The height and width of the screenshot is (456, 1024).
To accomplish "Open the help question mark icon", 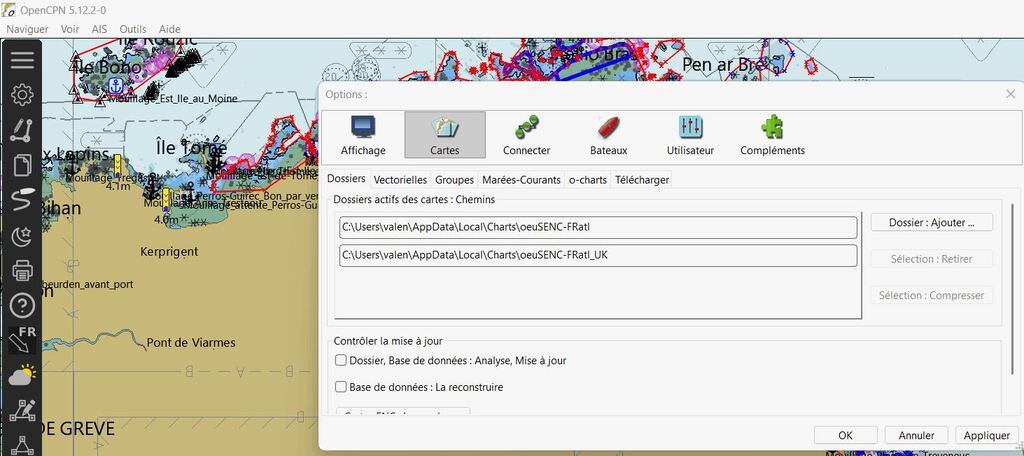I will pos(22,305).
